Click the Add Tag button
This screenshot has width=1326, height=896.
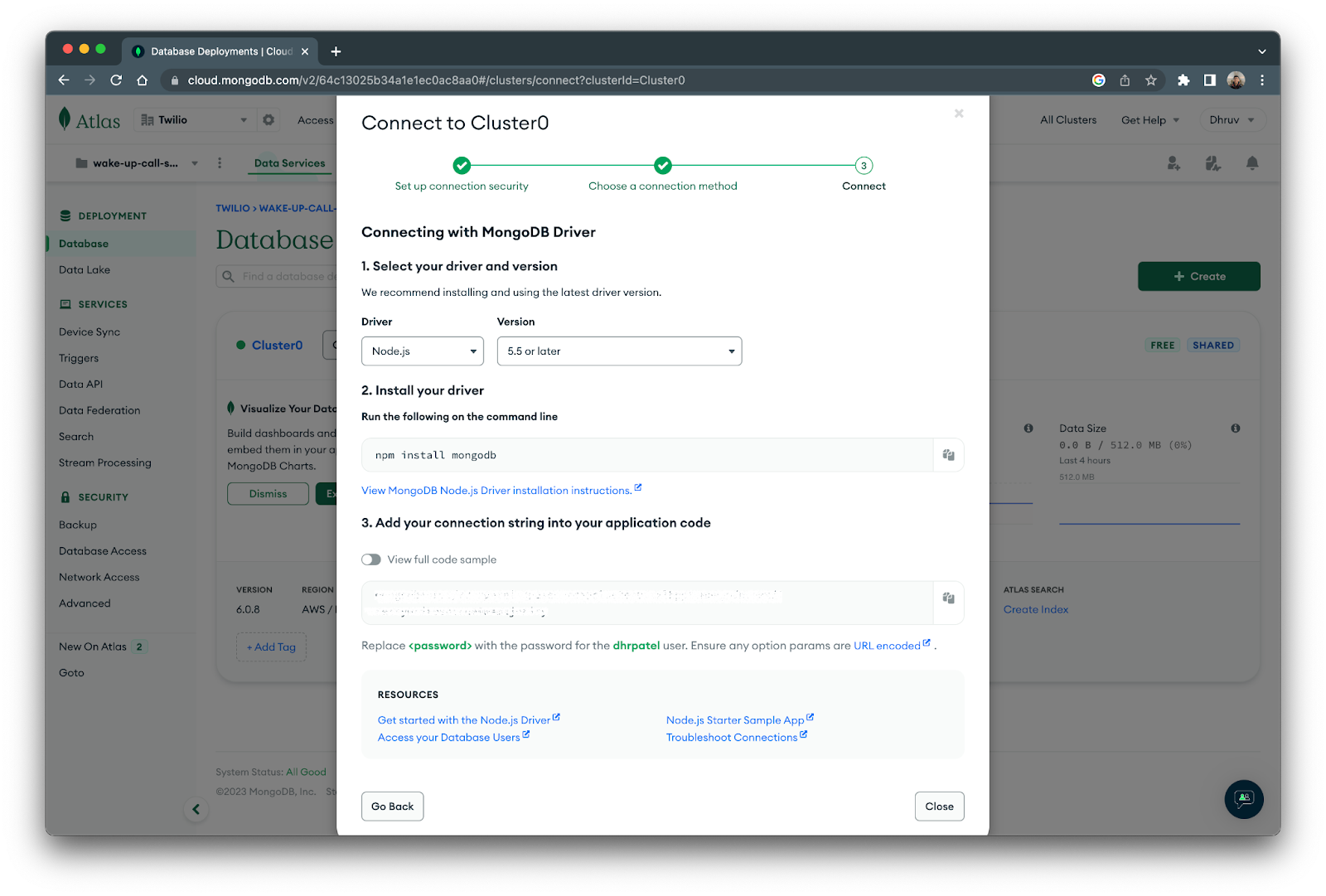[272, 647]
